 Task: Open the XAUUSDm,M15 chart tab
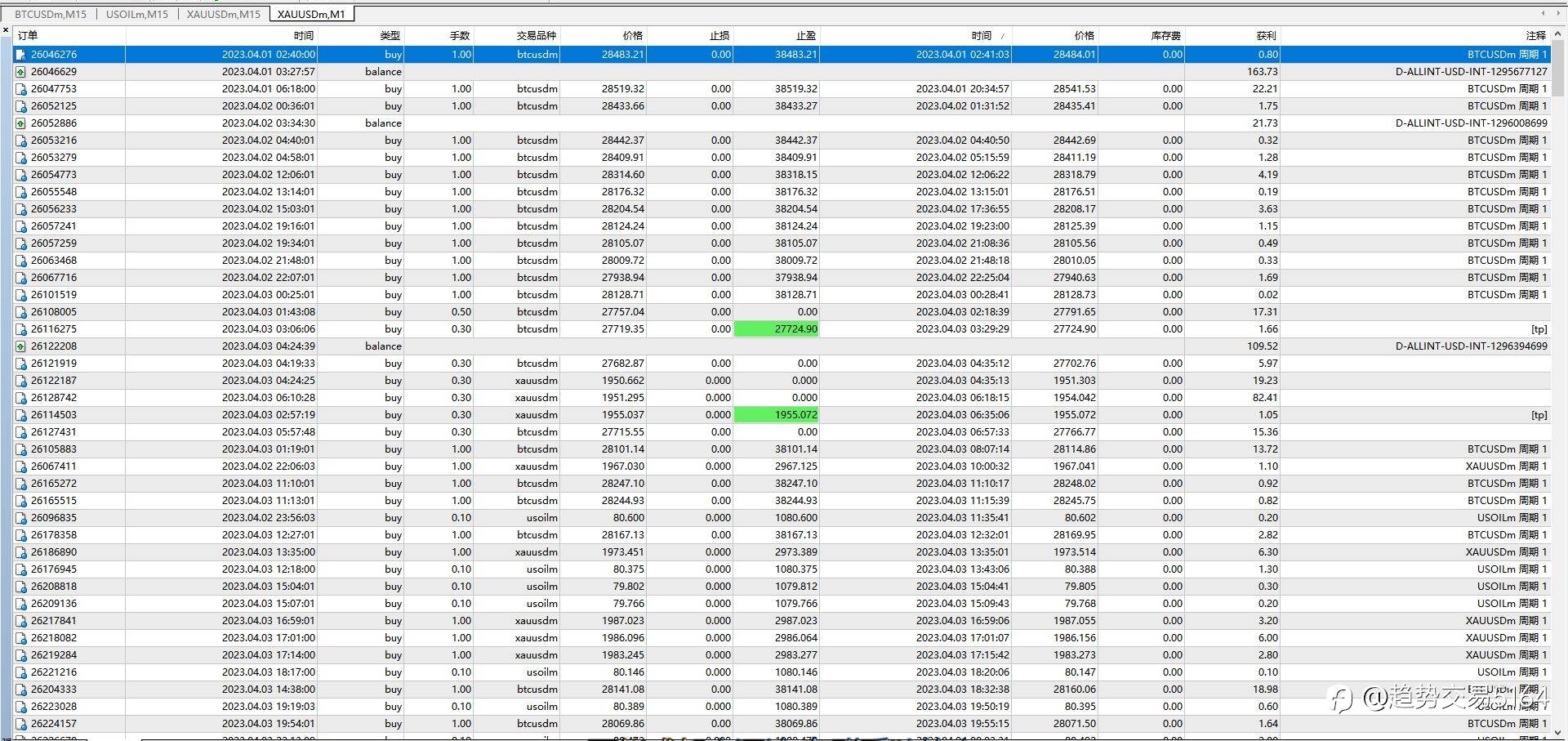(224, 14)
